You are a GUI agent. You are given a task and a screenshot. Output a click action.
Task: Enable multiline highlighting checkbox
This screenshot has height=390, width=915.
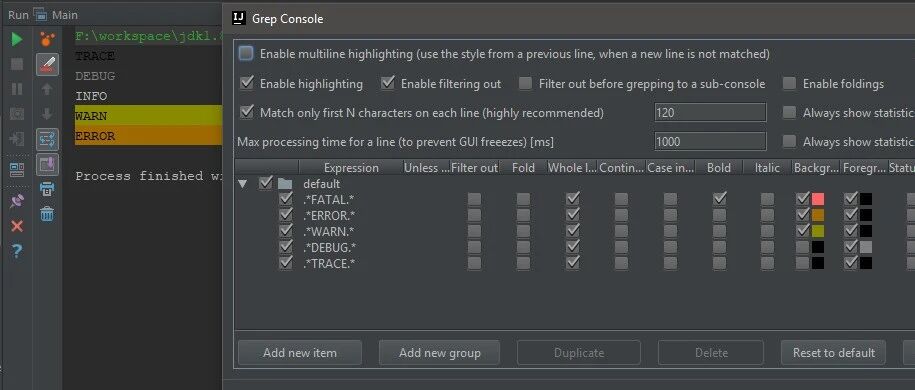pyautogui.click(x=246, y=54)
